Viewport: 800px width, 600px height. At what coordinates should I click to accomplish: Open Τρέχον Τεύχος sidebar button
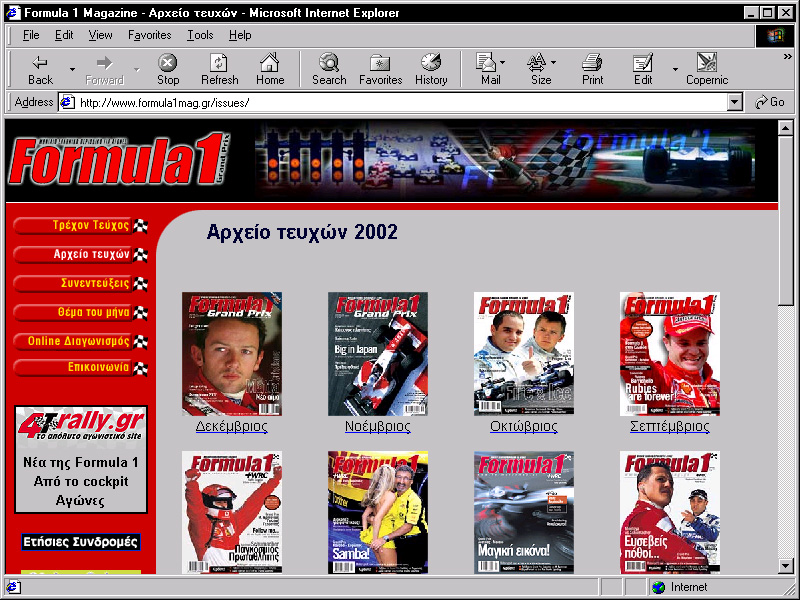(81, 226)
